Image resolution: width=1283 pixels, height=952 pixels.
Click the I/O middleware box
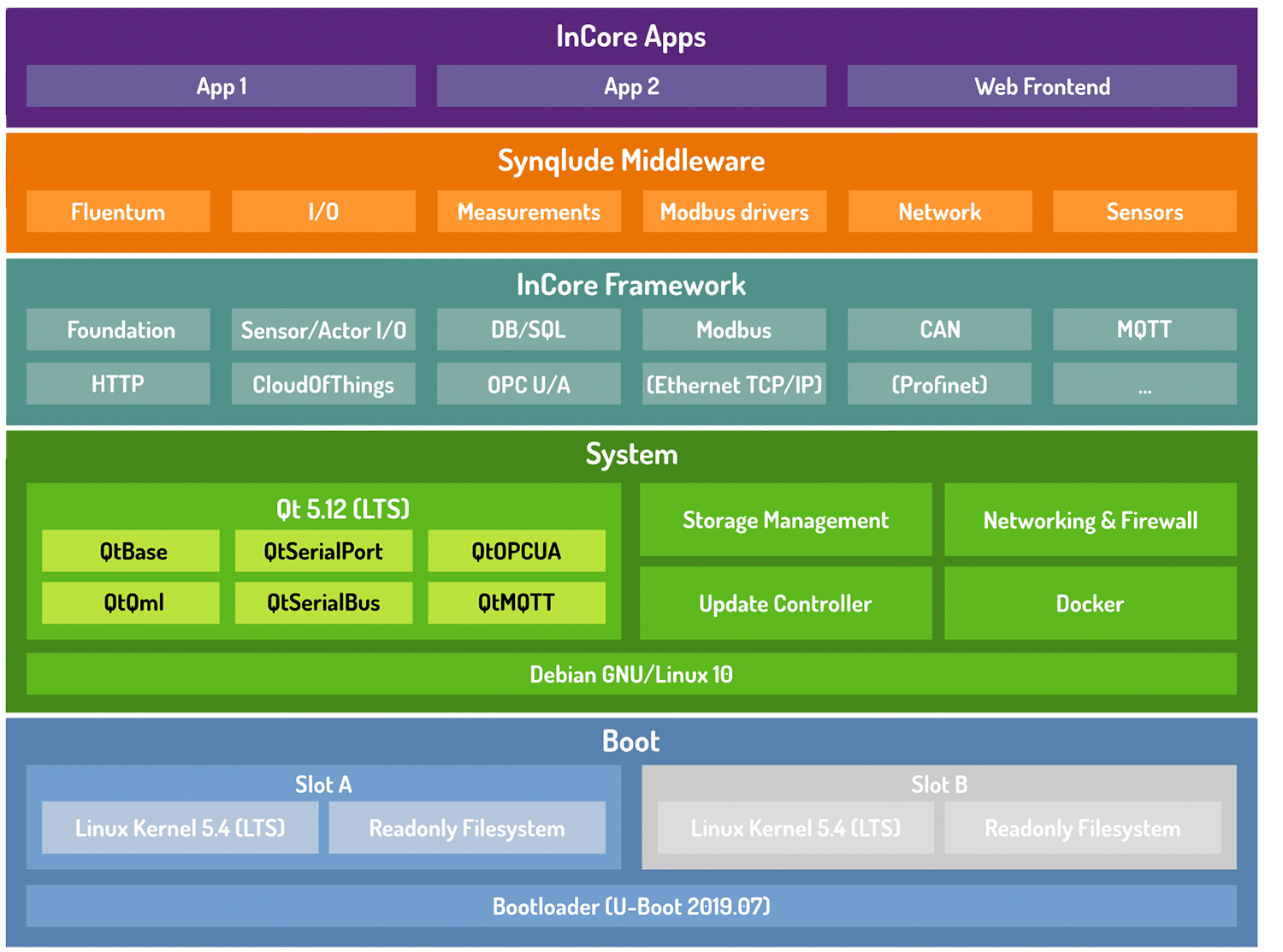pos(323,211)
